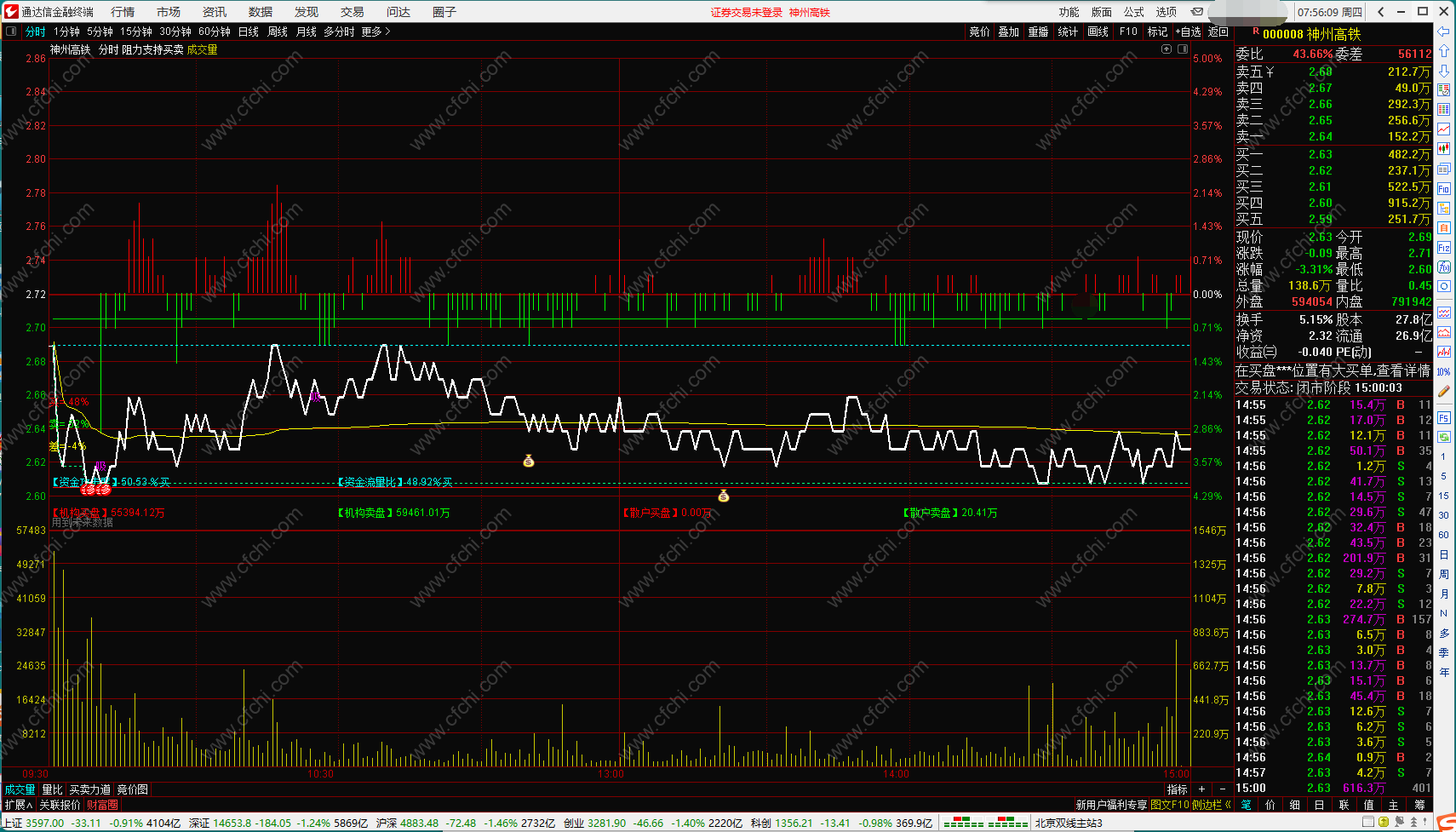Click the +自选 add to watchlist button
Screen dimensions: 1456x832
coord(1188,32)
